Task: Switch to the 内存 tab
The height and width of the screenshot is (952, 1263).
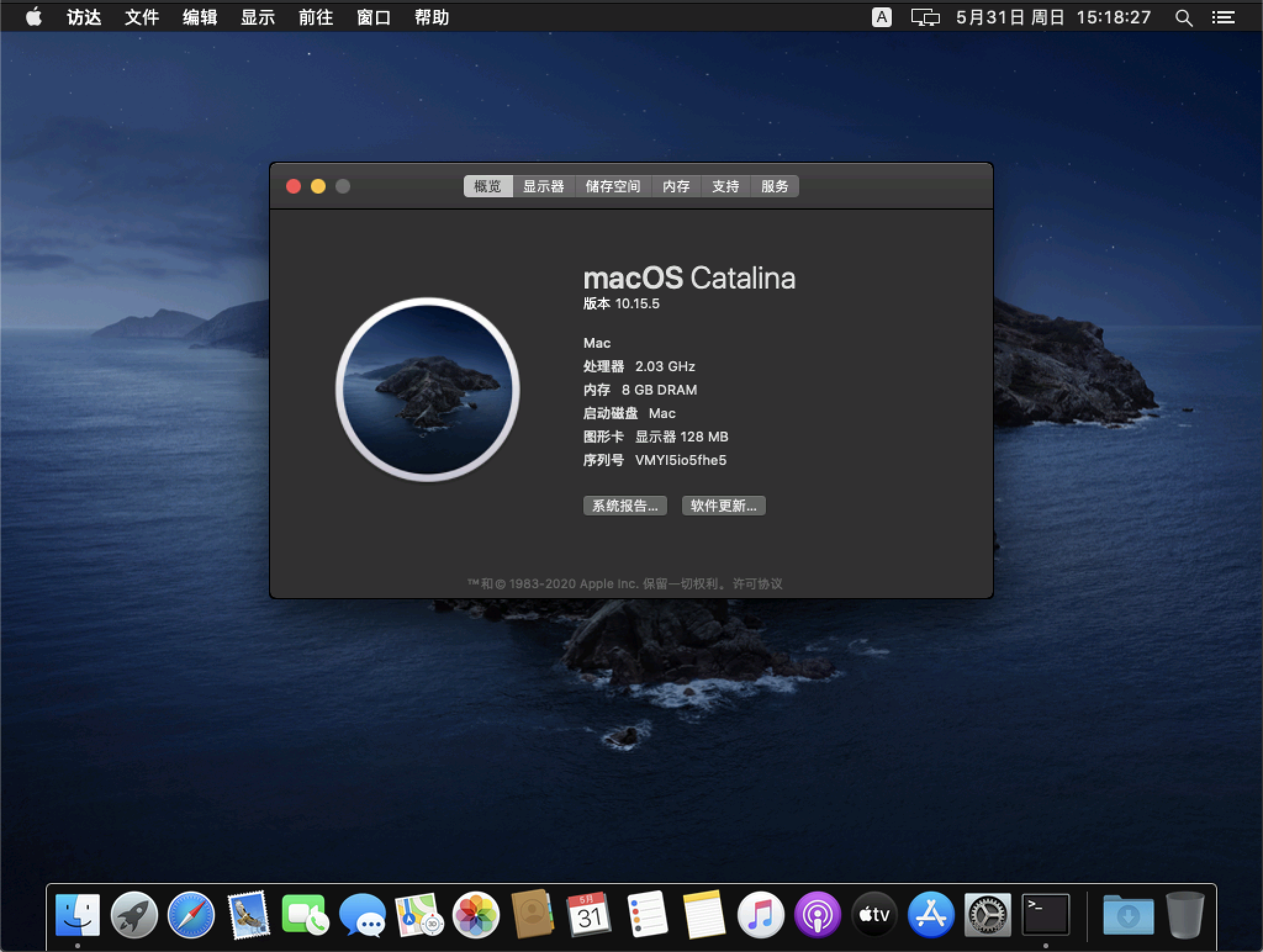Action: pyautogui.click(x=677, y=186)
